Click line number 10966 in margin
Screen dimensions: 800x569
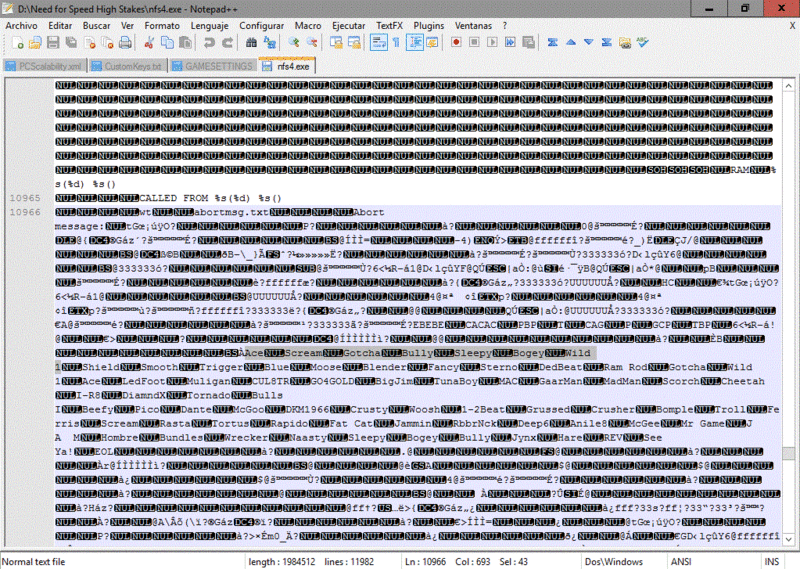tap(25, 212)
